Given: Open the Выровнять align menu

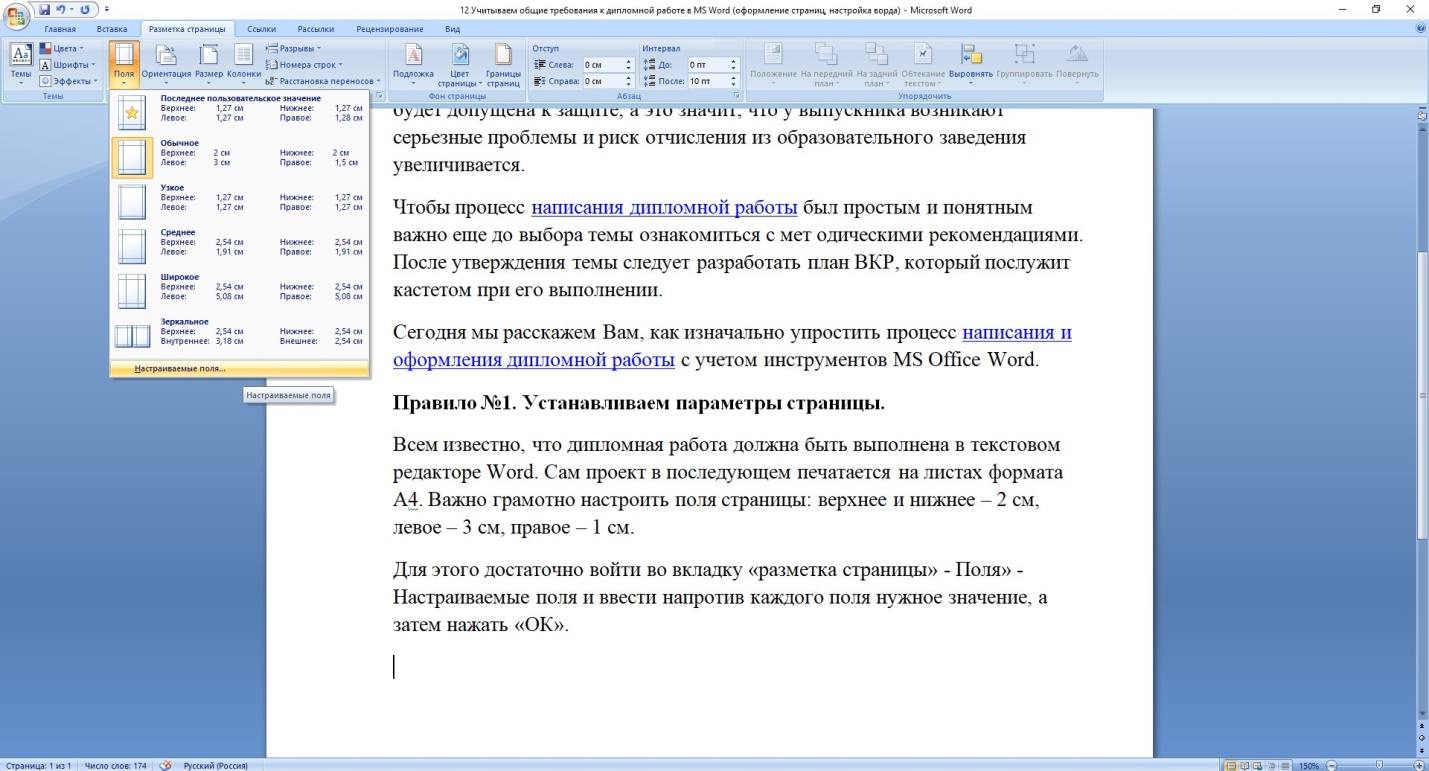Looking at the screenshot, I should tap(970, 64).
